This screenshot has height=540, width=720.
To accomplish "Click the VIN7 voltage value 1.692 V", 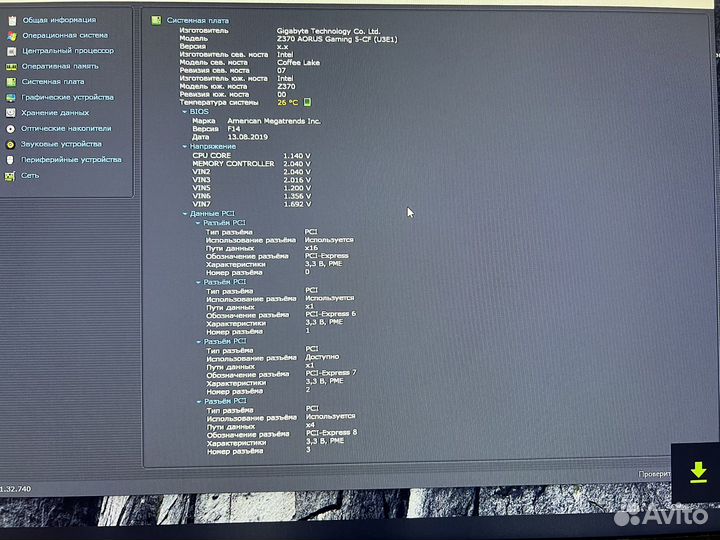I will (x=297, y=204).
